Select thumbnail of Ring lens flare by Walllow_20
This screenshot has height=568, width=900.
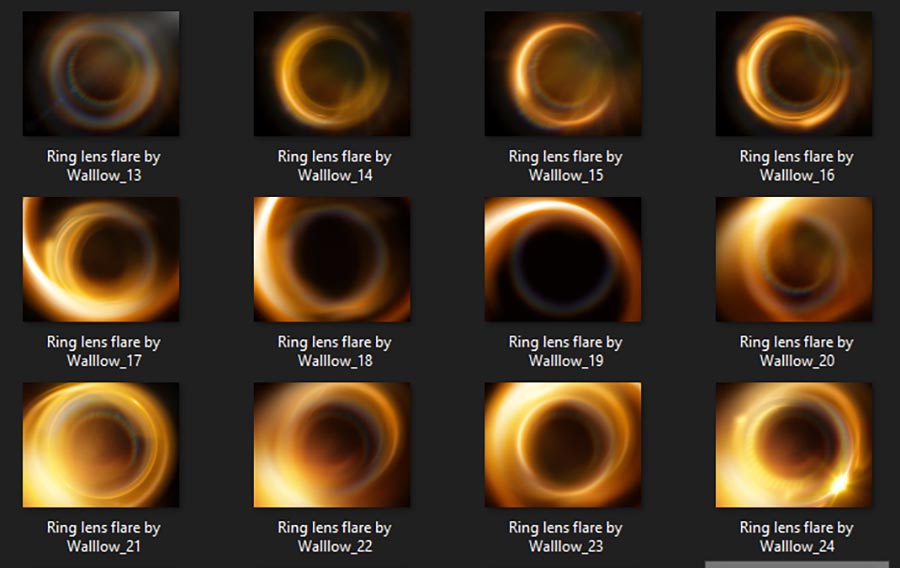(x=794, y=259)
